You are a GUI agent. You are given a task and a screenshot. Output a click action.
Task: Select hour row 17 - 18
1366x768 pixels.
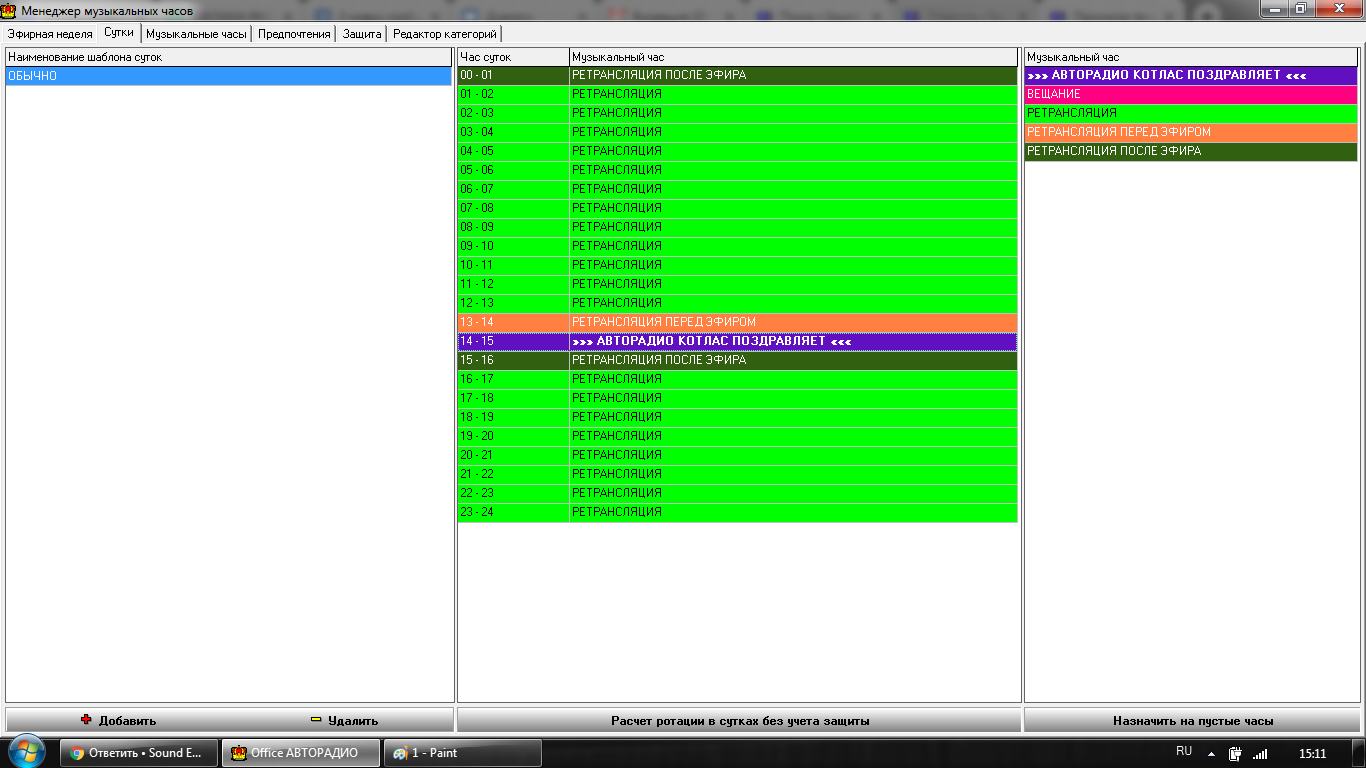point(737,399)
